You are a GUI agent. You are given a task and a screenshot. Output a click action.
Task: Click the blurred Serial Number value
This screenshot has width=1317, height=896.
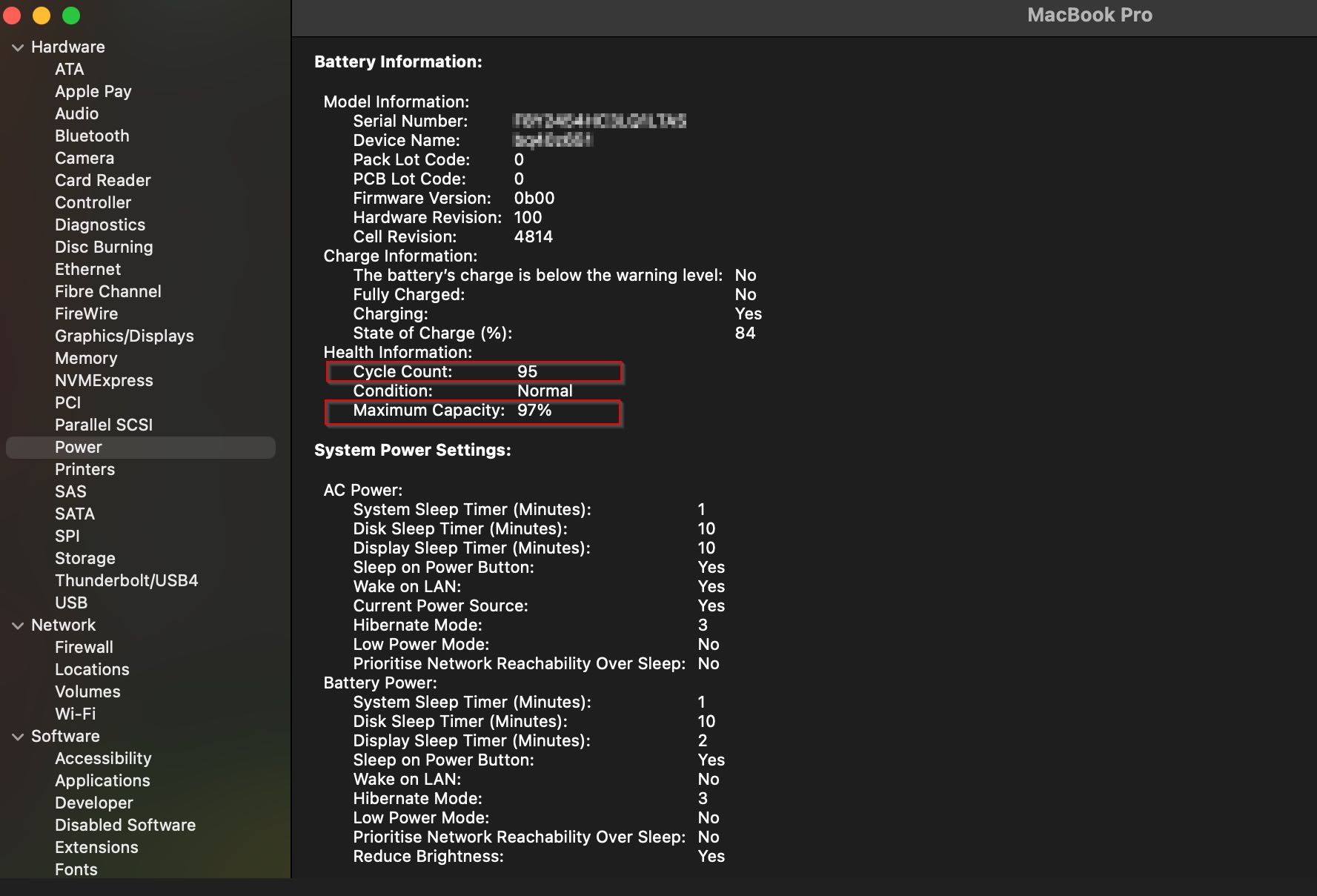(600, 121)
